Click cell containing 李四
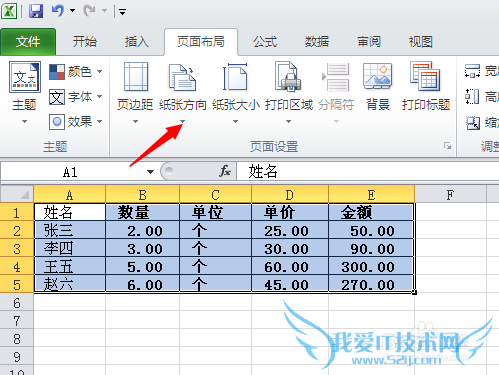The image size is (499, 375). tap(70, 248)
